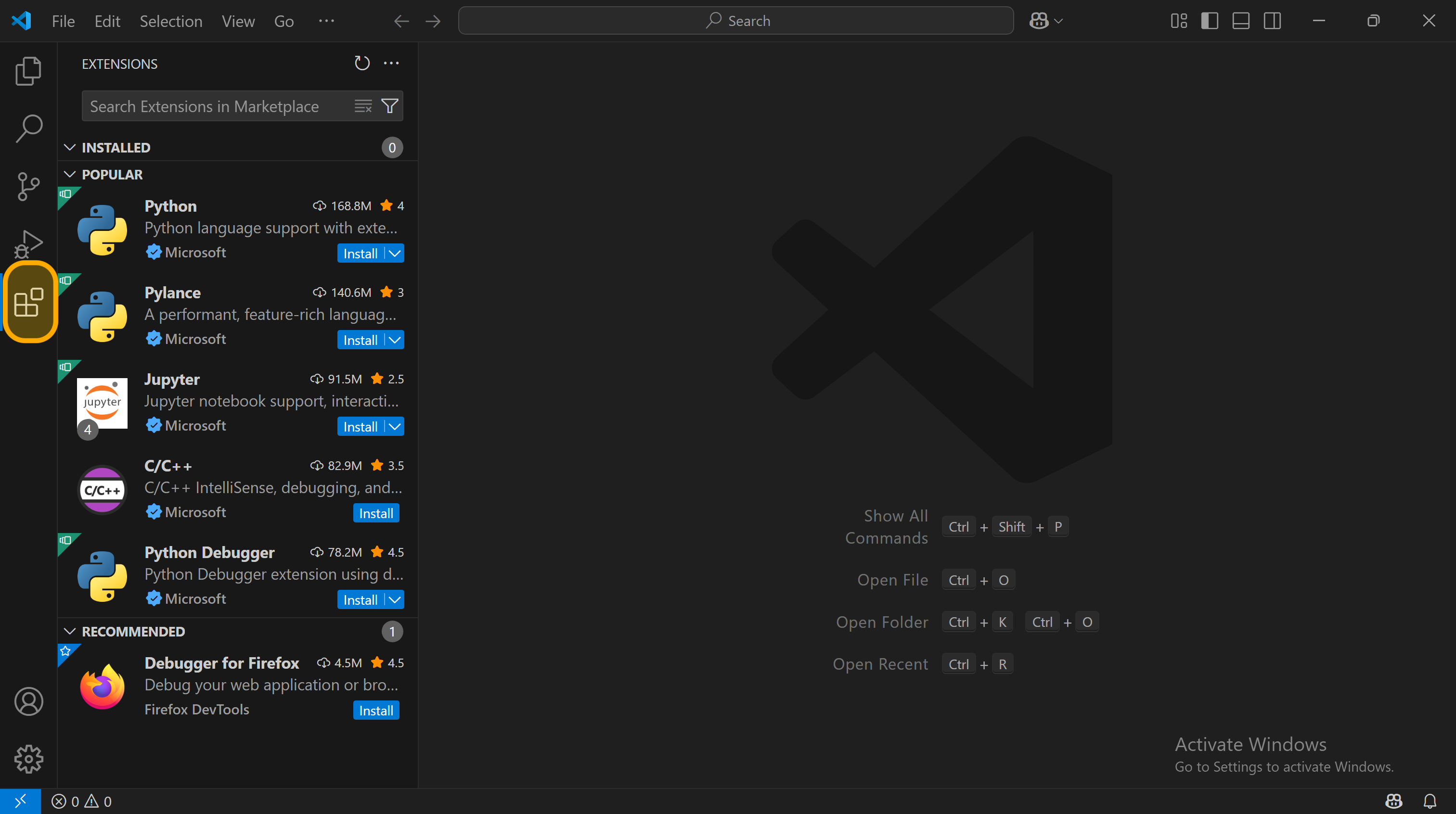The height and width of the screenshot is (814, 1456).
Task: Open Pylance install options dropdown arrow
Action: [x=395, y=340]
